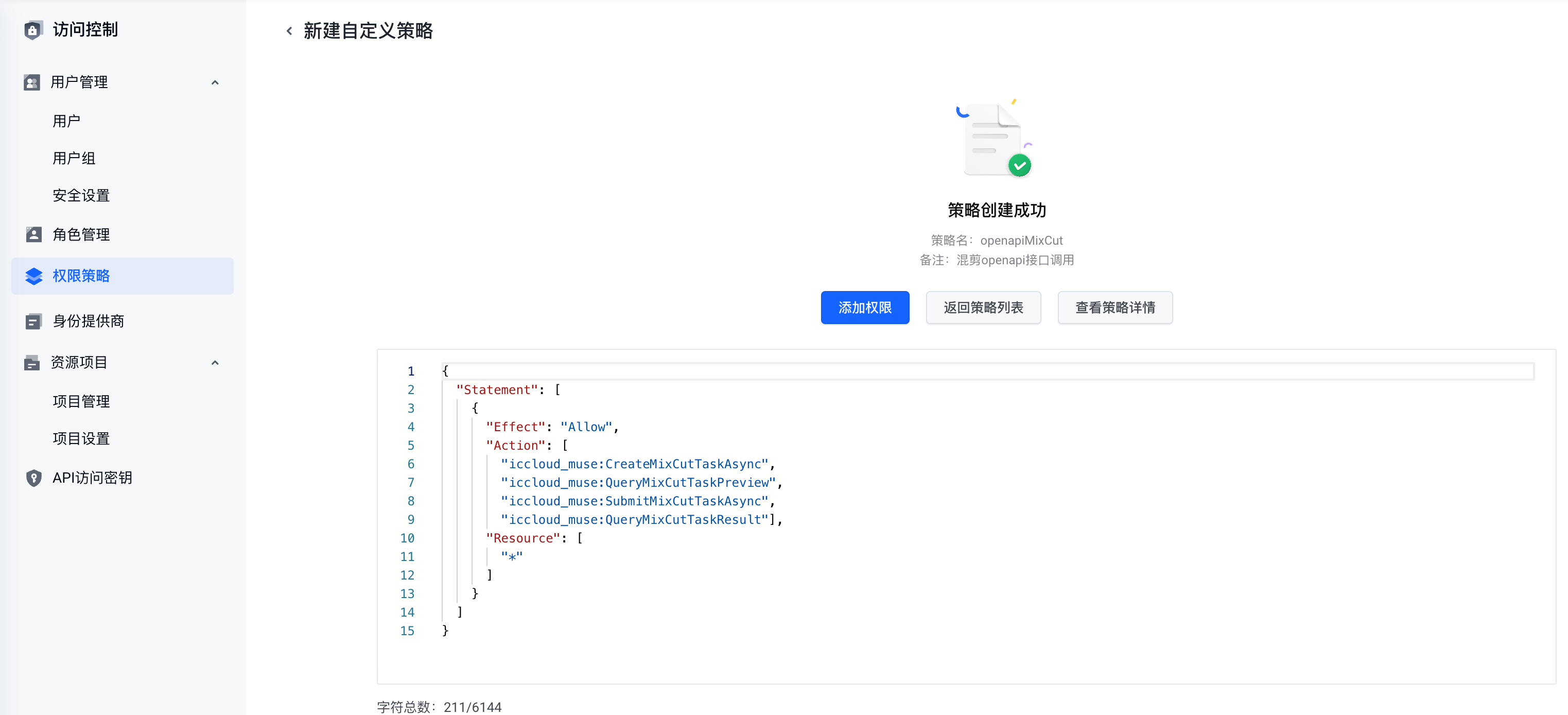Click the 查看策略详情 button

point(1114,308)
